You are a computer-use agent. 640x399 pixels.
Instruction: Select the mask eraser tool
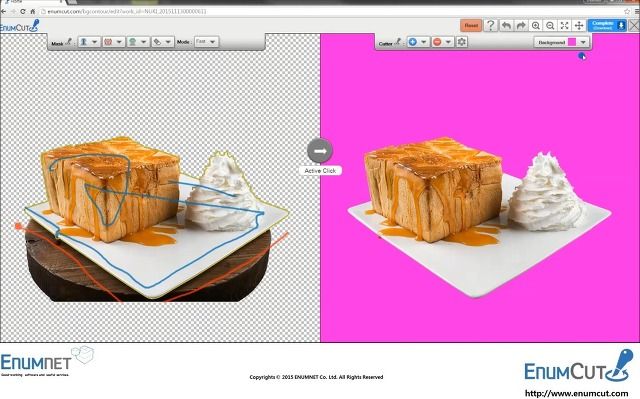coord(157,42)
